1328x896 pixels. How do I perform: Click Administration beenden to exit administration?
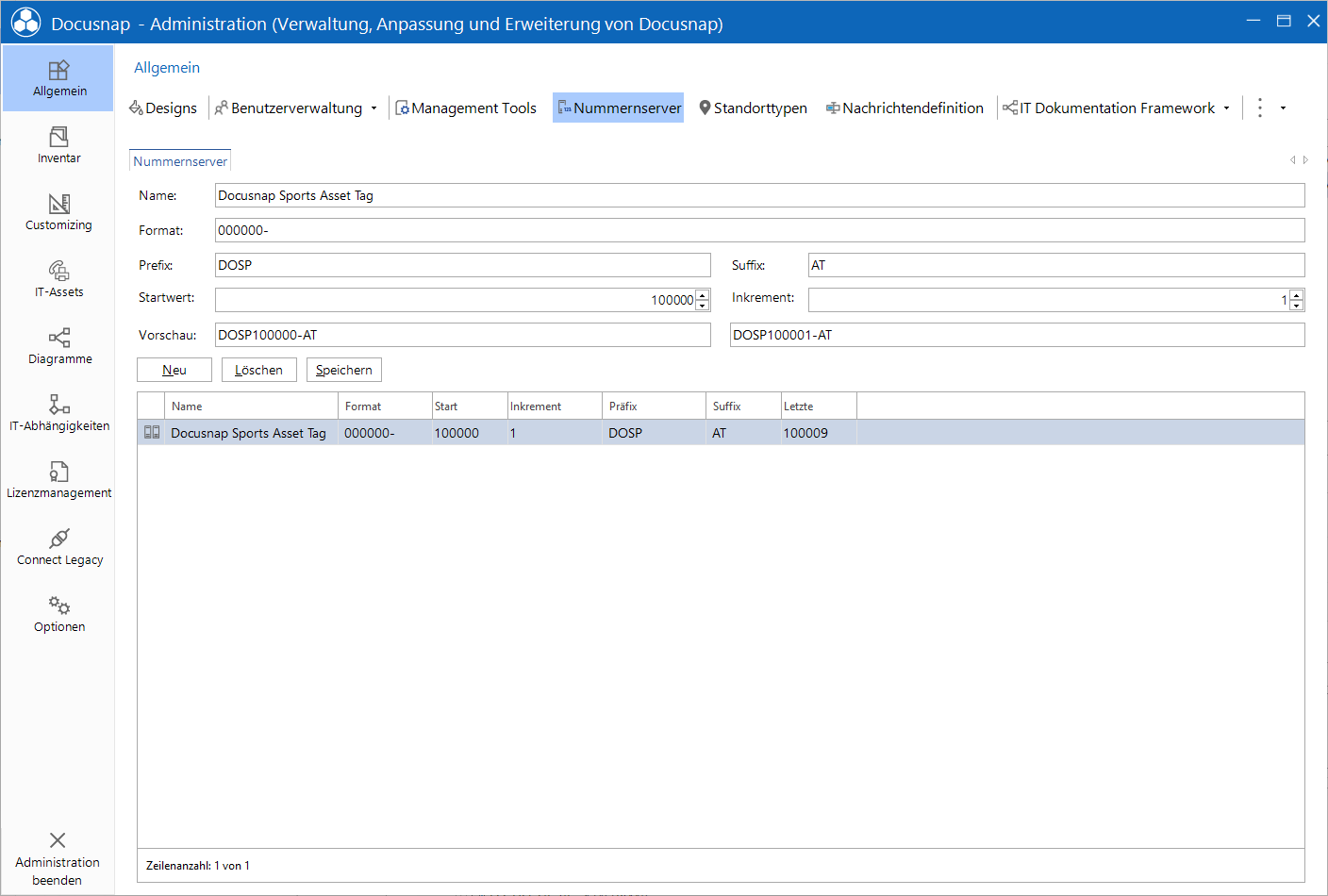pos(58,859)
